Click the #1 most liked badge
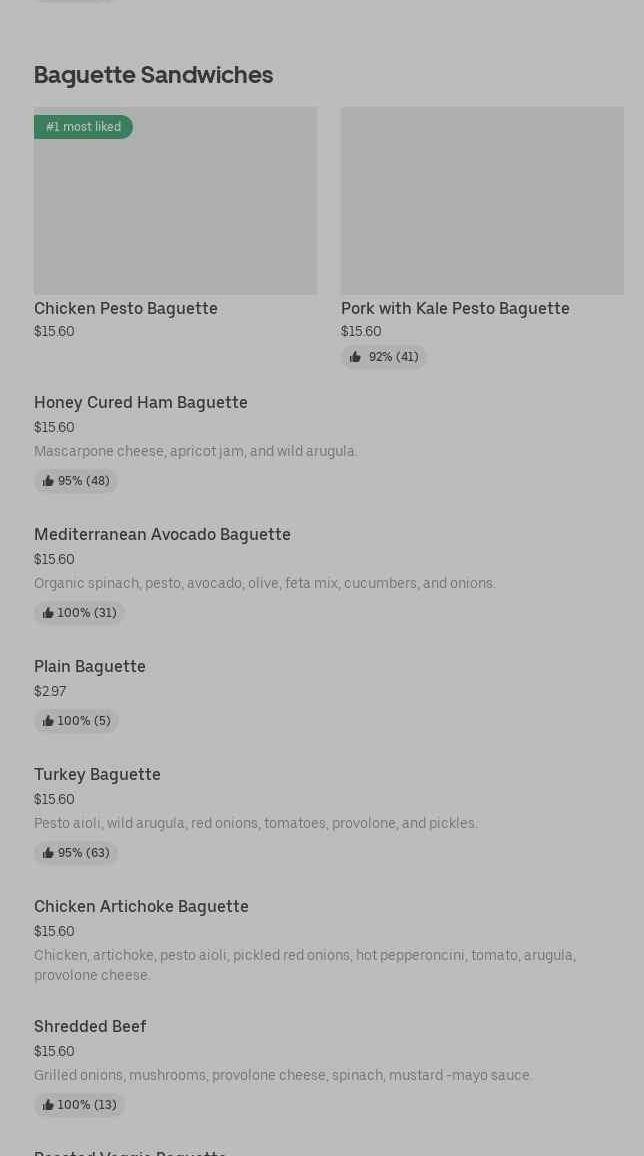The image size is (644, 1156). pos(83,127)
